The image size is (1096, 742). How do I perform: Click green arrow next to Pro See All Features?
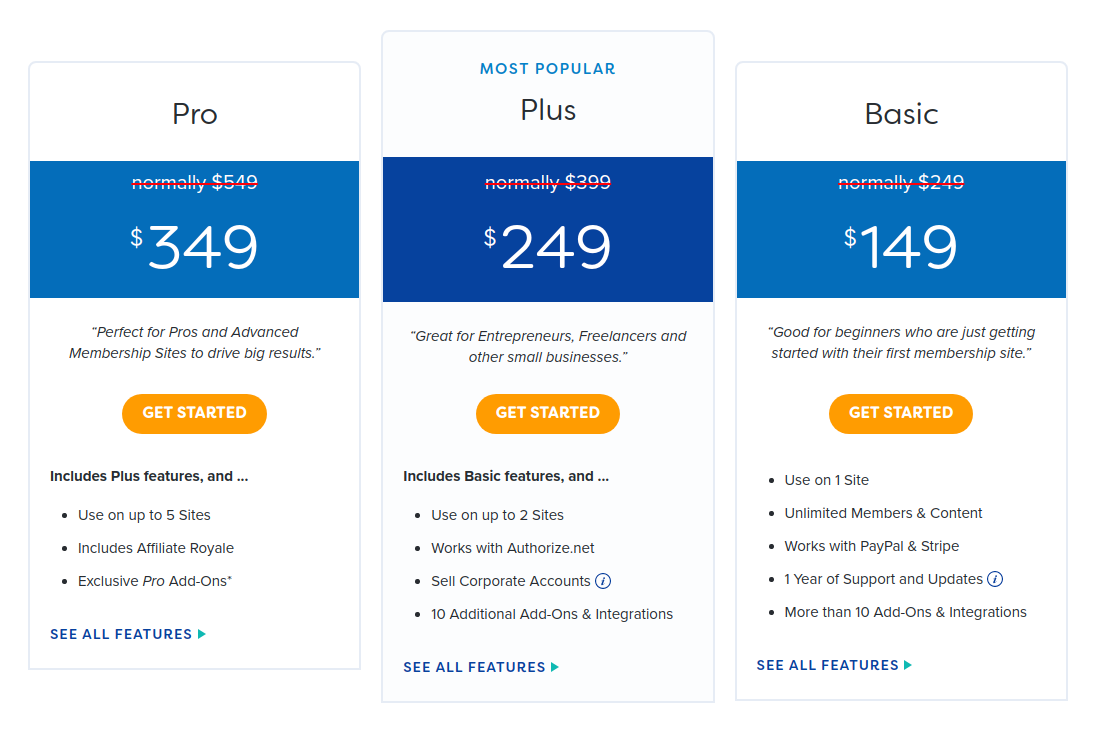(x=202, y=634)
